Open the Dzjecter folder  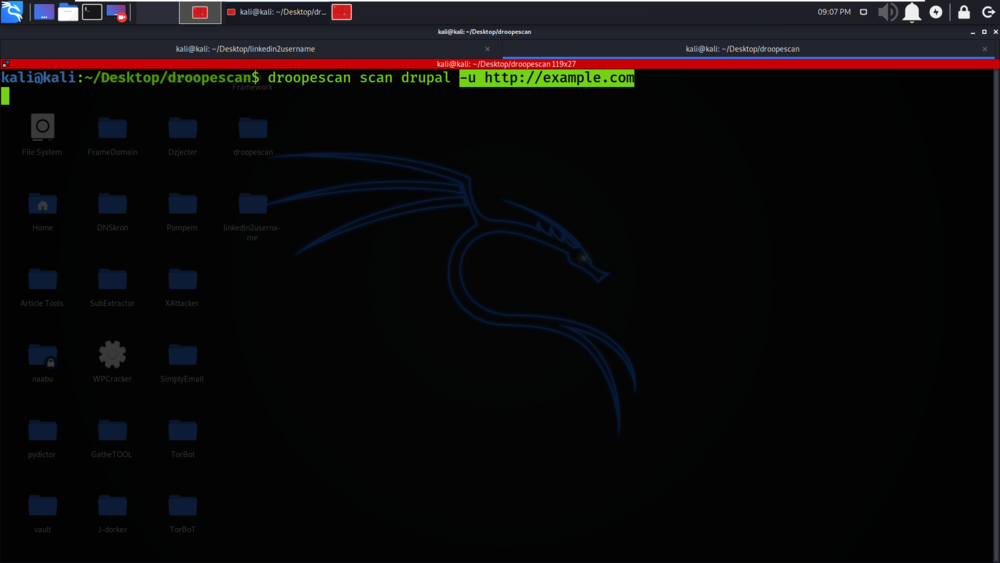click(182, 135)
